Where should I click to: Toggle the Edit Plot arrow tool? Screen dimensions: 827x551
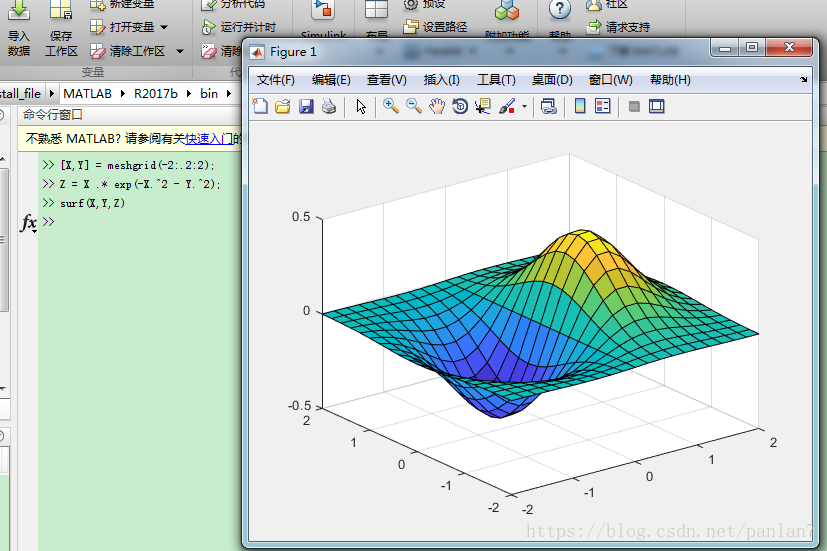[x=361, y=107]
